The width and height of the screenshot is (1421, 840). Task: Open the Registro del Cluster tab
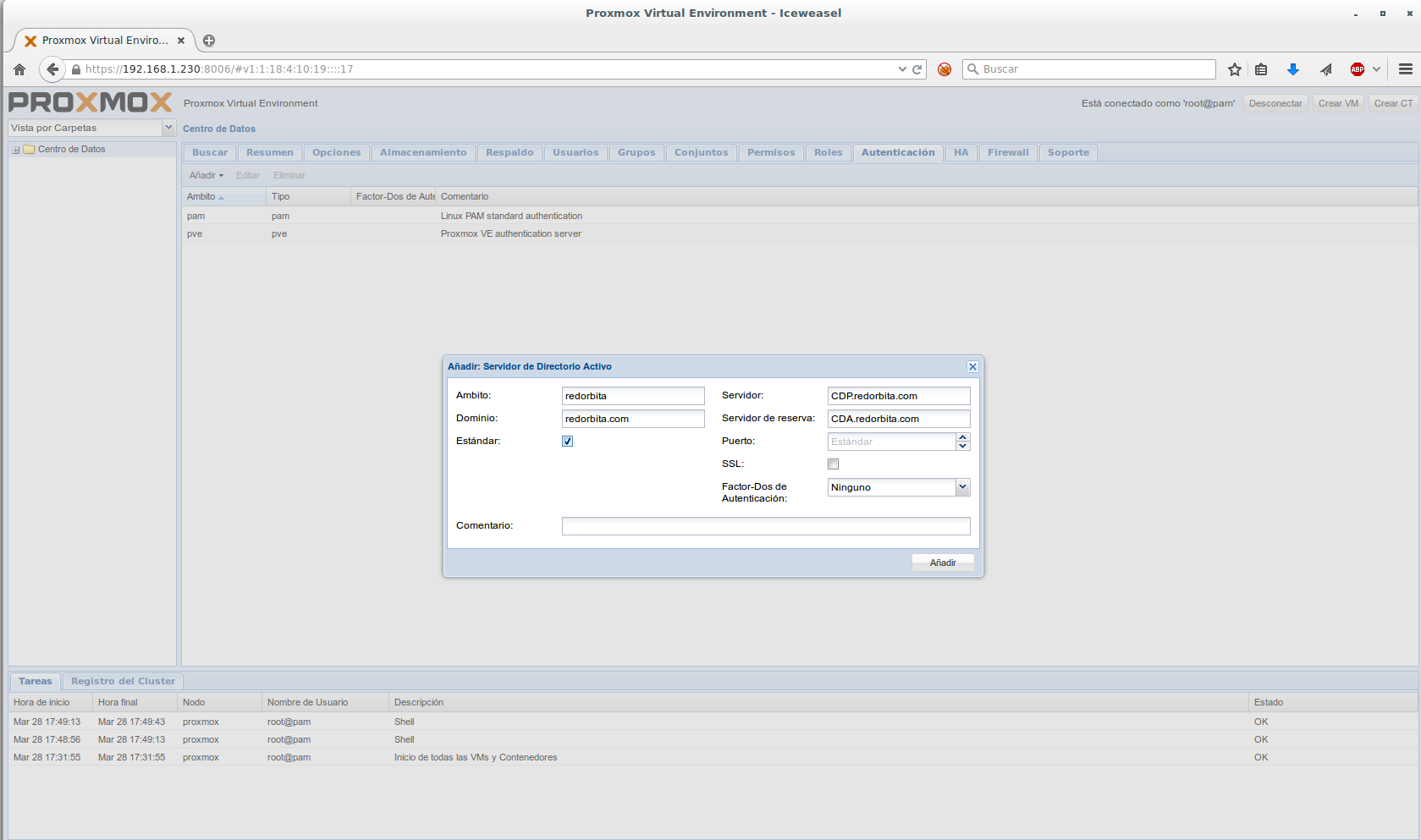click(x=123, y=681)
